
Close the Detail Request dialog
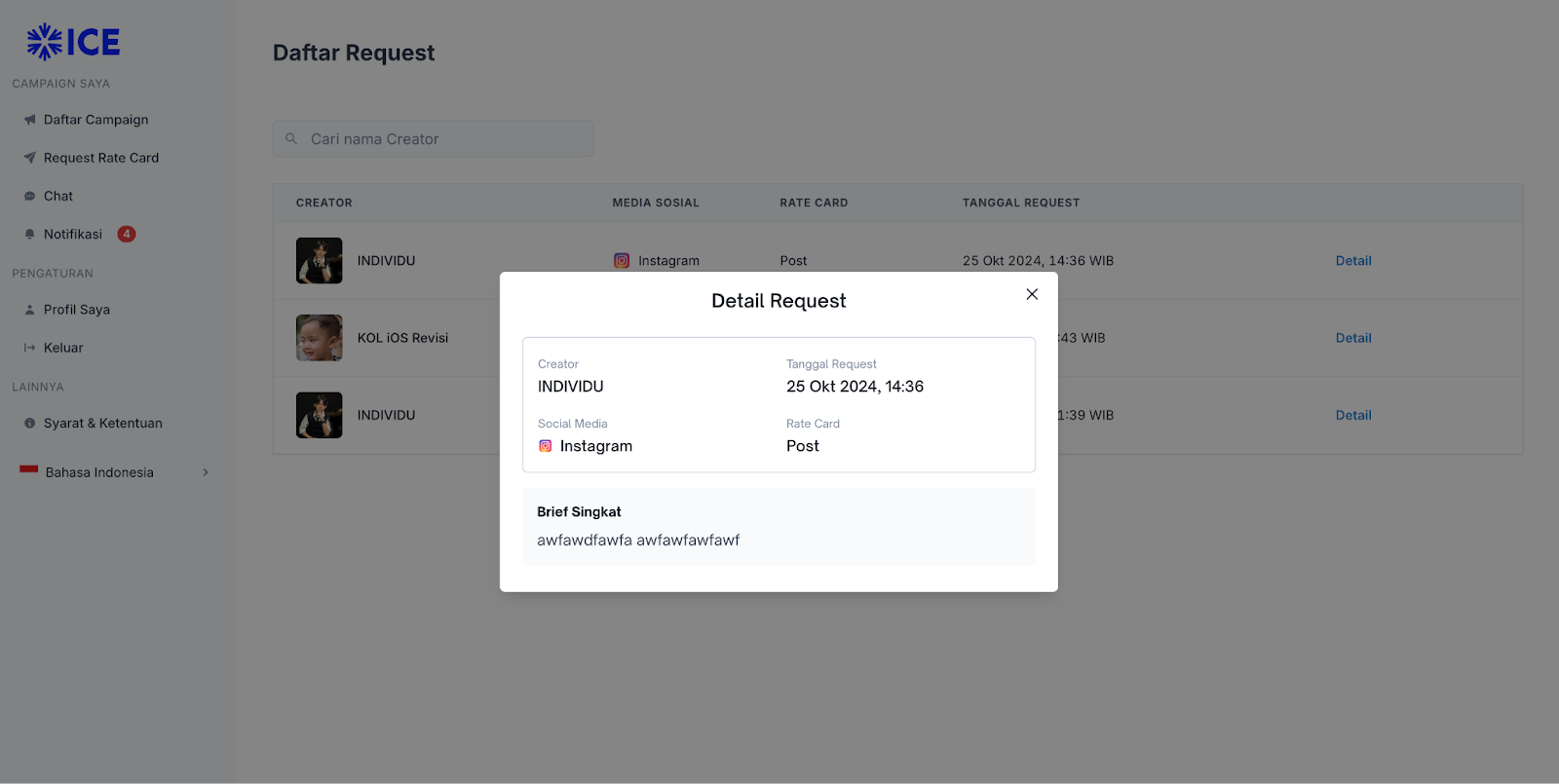coord(1032,294)
